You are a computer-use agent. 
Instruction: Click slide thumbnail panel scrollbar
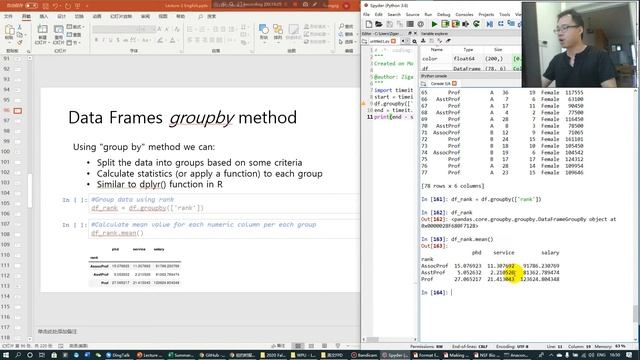click(x=29, y=191)
